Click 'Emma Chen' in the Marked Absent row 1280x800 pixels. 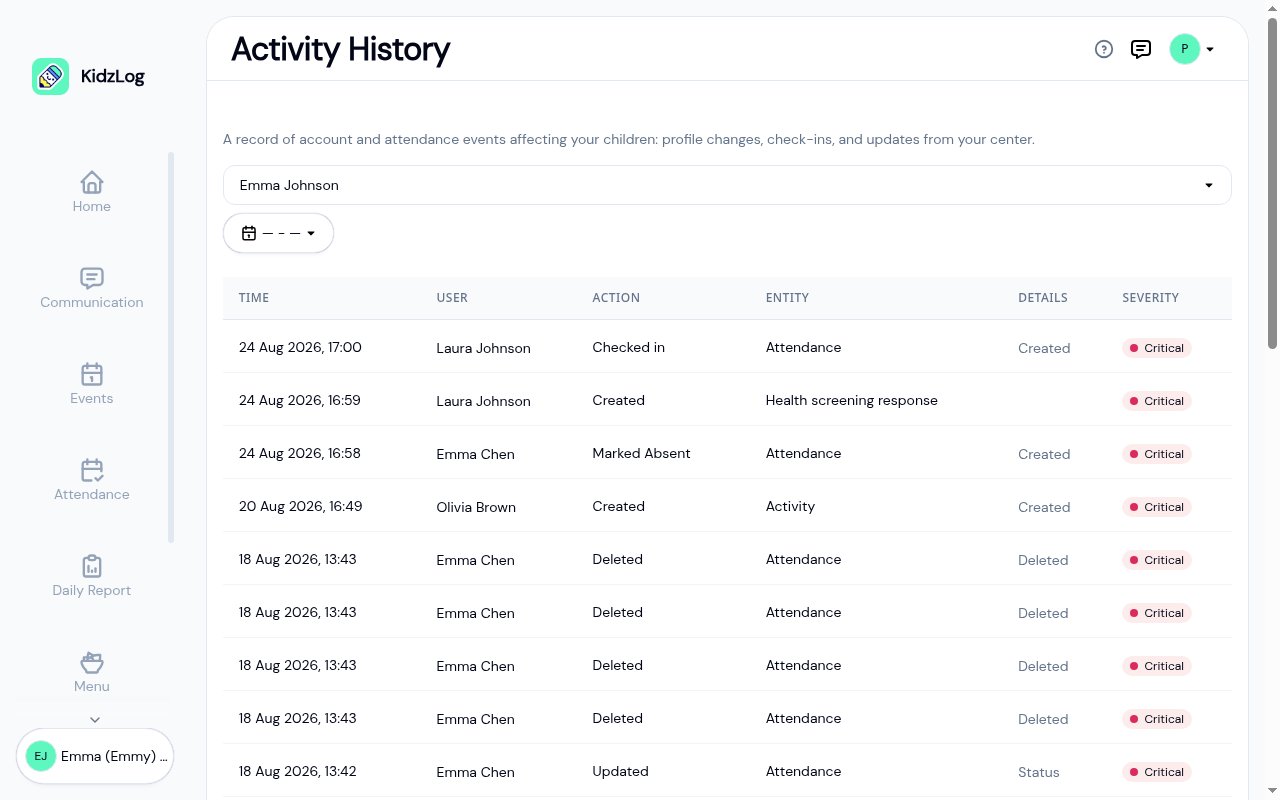(475, 455)
